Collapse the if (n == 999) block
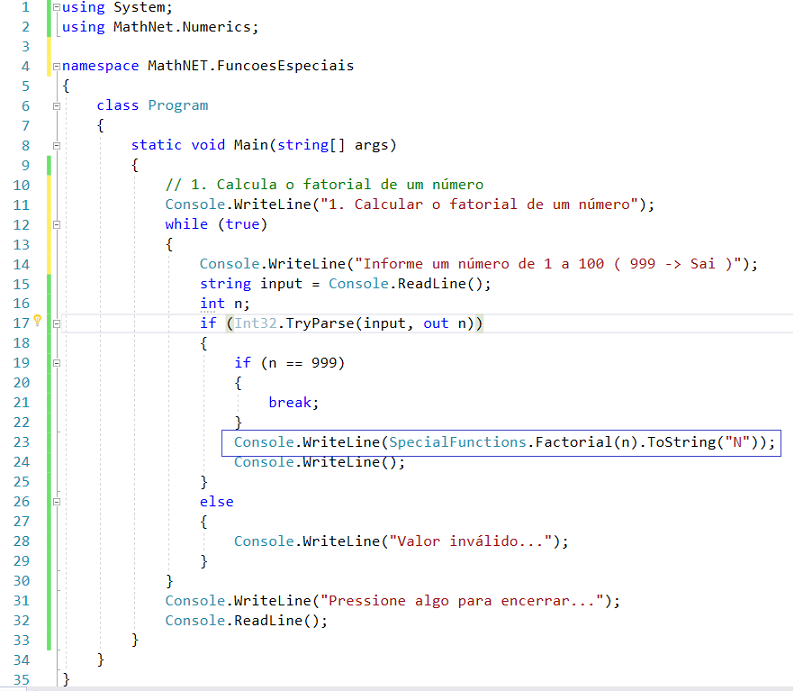 [x=56, y=363]
